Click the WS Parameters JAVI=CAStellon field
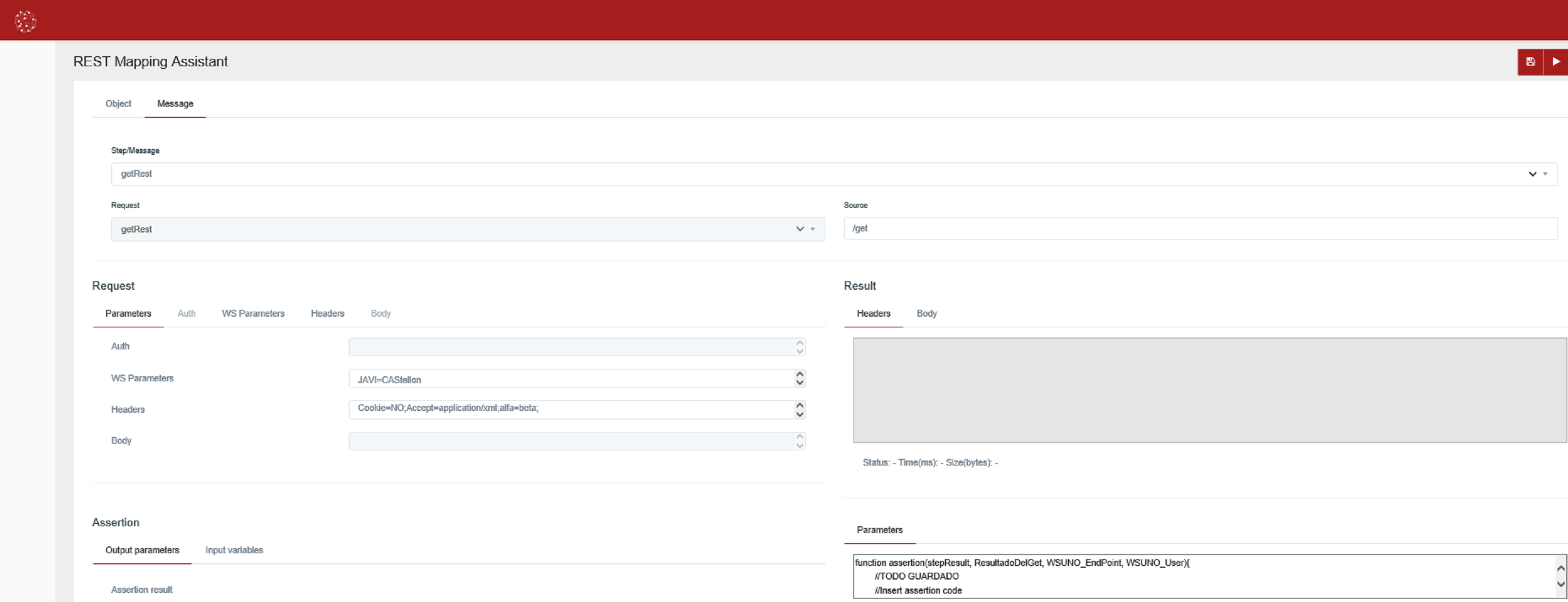1568x602 pixels. click(x=571, y=379)
